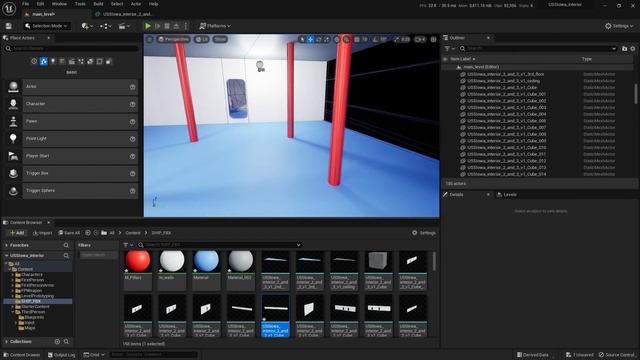Open the viewport options hamburger menu
Screen dimensions: 640x360
[150, 40]
